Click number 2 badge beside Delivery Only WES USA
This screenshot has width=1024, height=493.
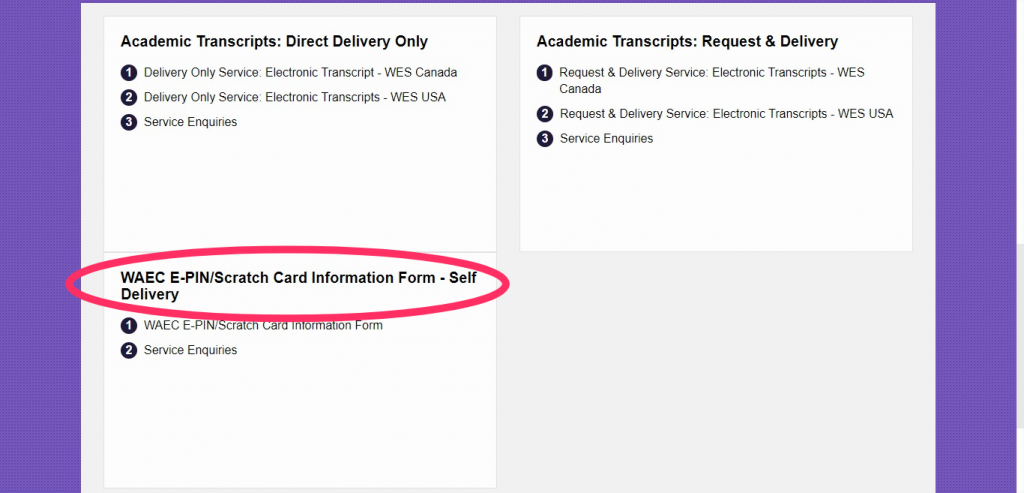128,98
